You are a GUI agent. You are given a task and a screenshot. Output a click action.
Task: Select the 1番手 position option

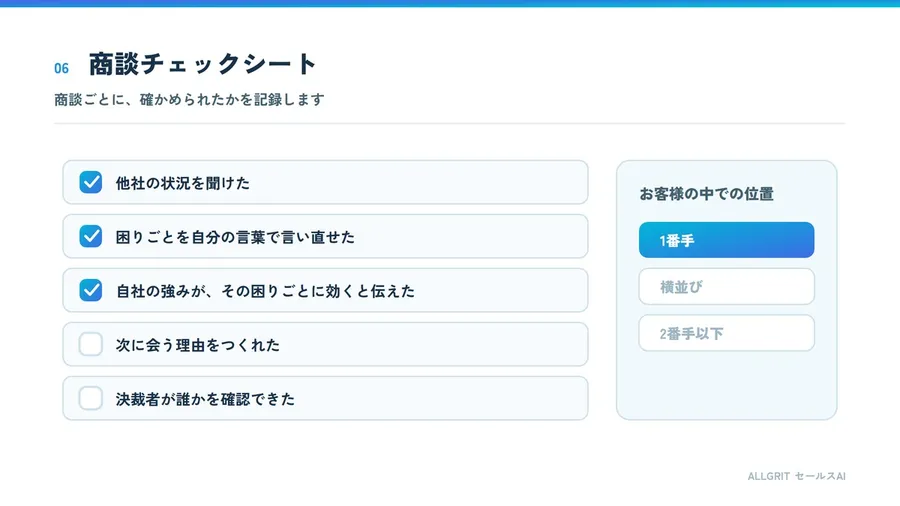726,240
